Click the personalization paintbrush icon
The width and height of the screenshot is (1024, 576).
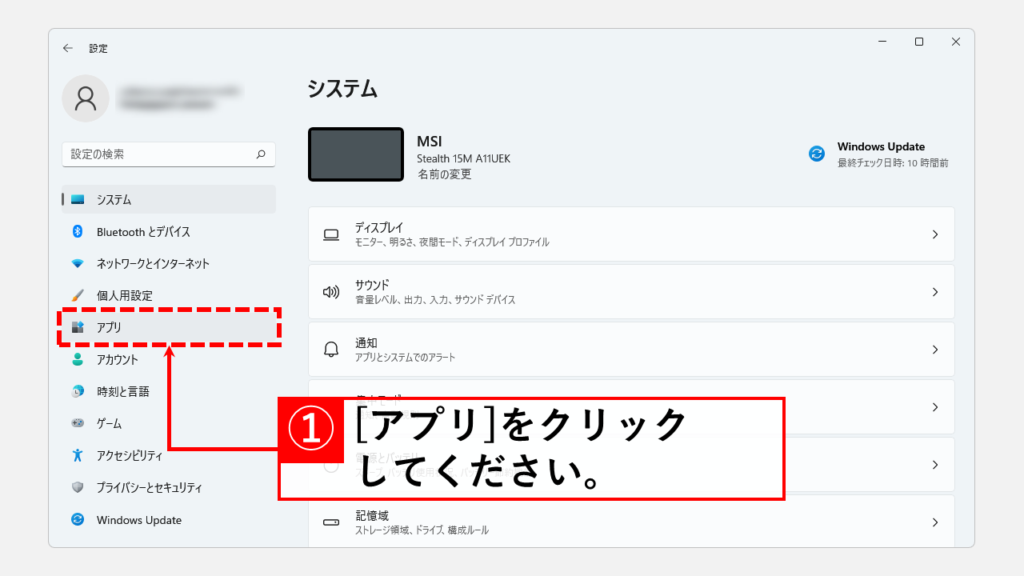coord(78,295)
